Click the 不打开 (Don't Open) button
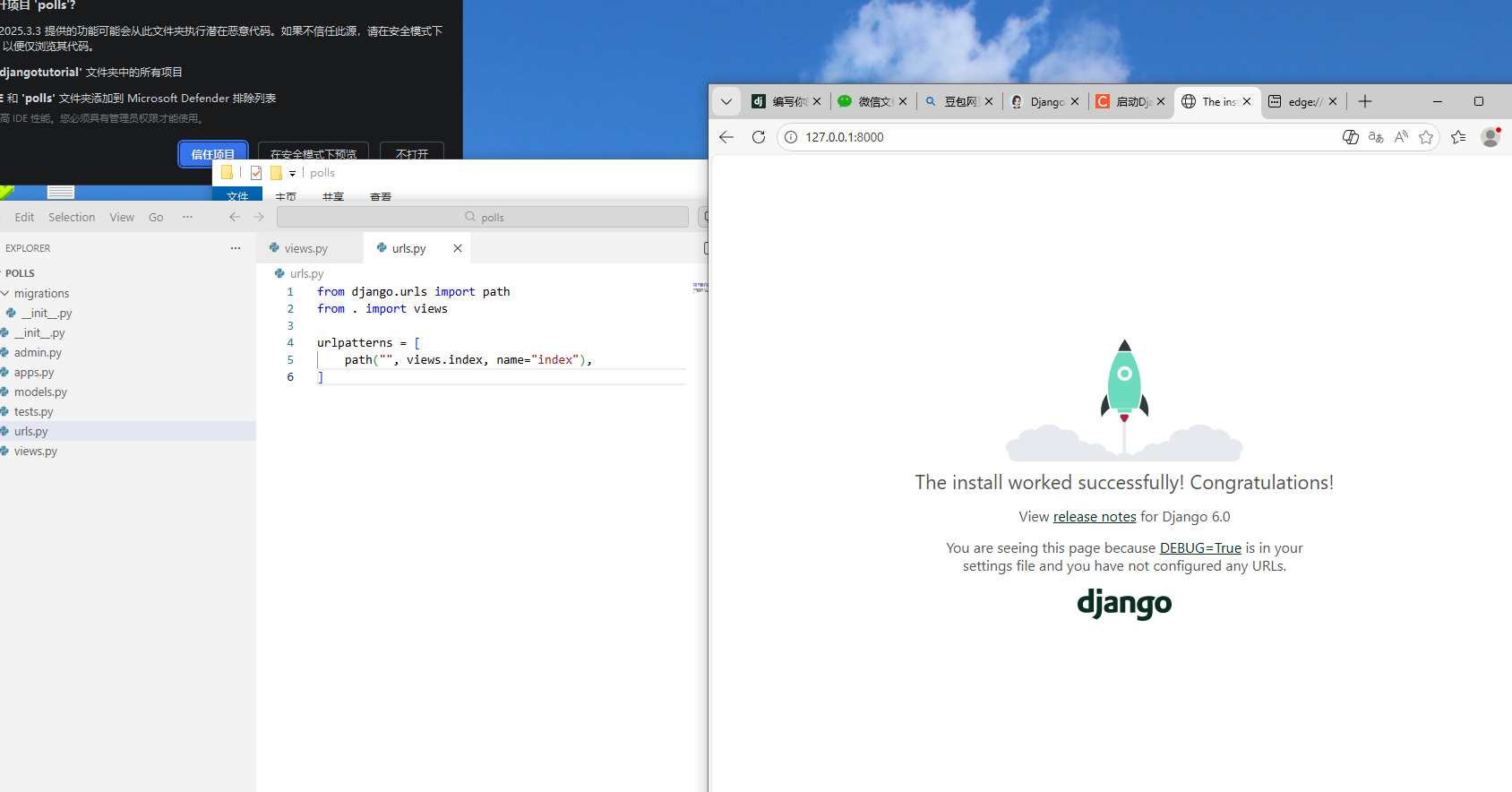Image resolution: width=1512 pixels, height=792 pixels. pyautogui.click(x=412, y=153)
